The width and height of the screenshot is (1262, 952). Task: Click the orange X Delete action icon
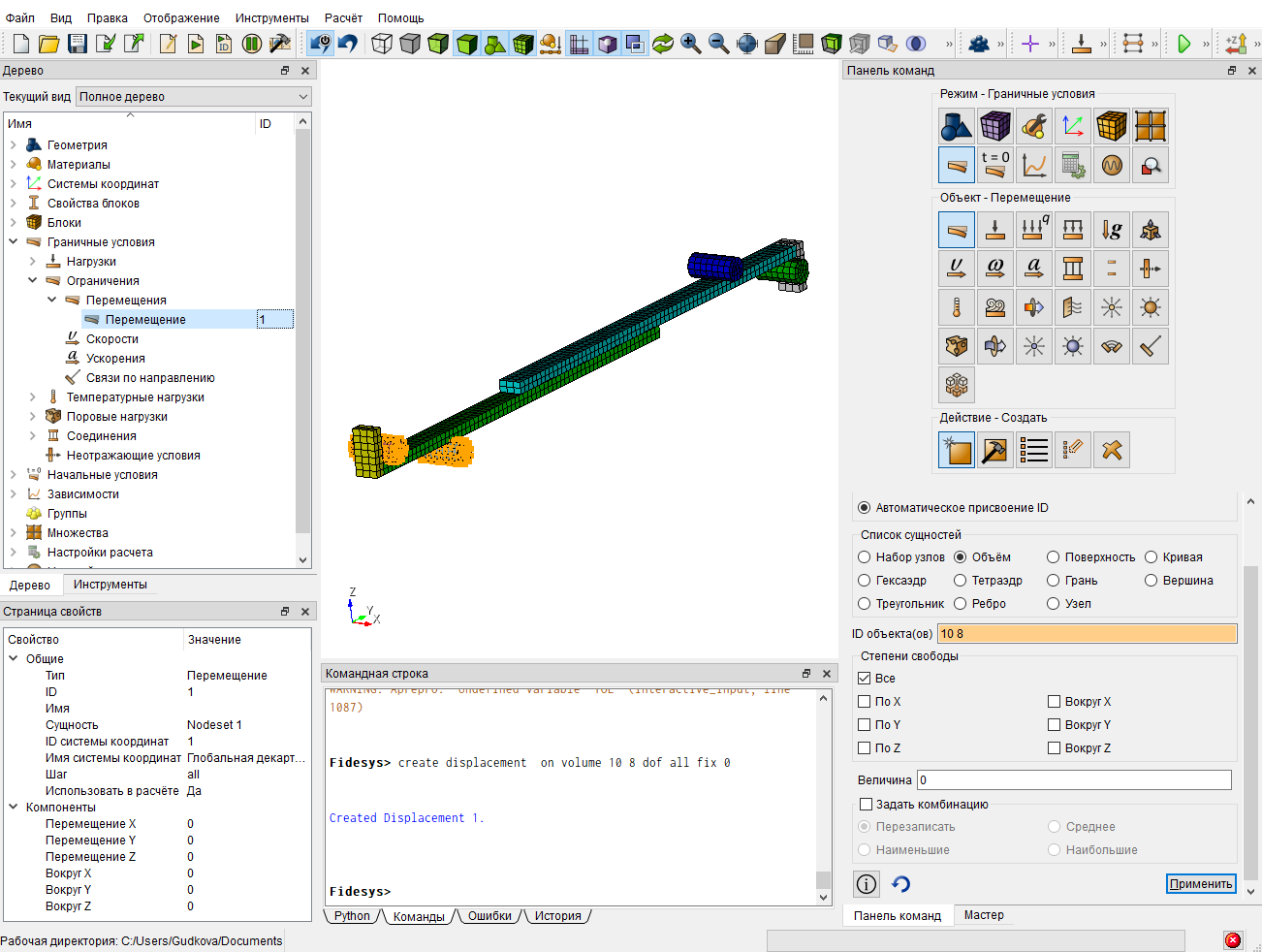point(1112,450)
